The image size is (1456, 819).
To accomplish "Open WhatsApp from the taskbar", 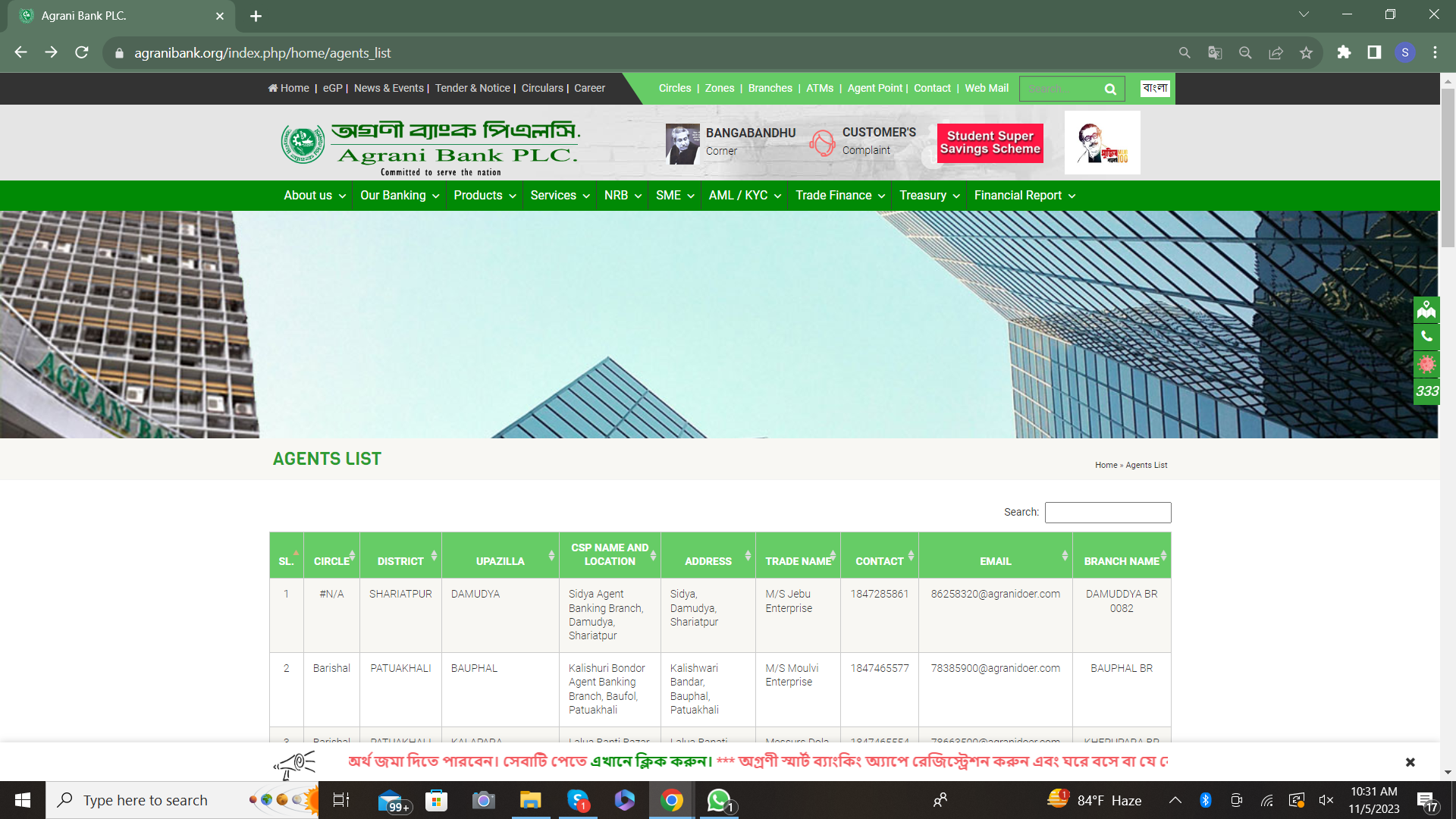I will pyautogui.click(x=719, y=800).
